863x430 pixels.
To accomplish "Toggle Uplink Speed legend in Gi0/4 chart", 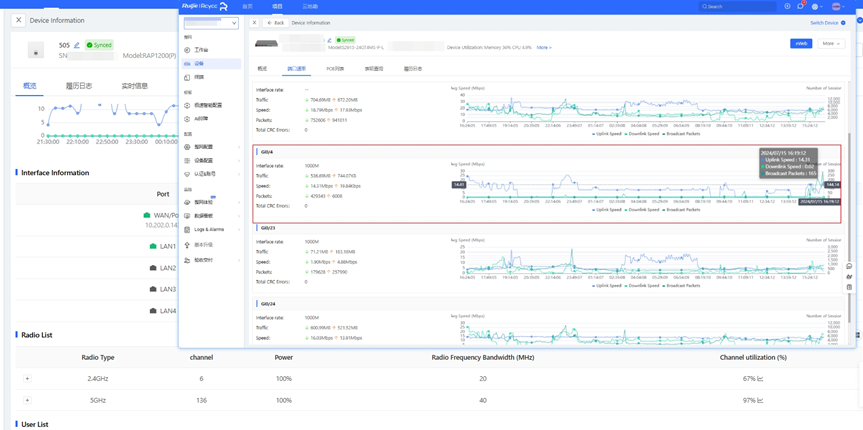I will [607, 209].
